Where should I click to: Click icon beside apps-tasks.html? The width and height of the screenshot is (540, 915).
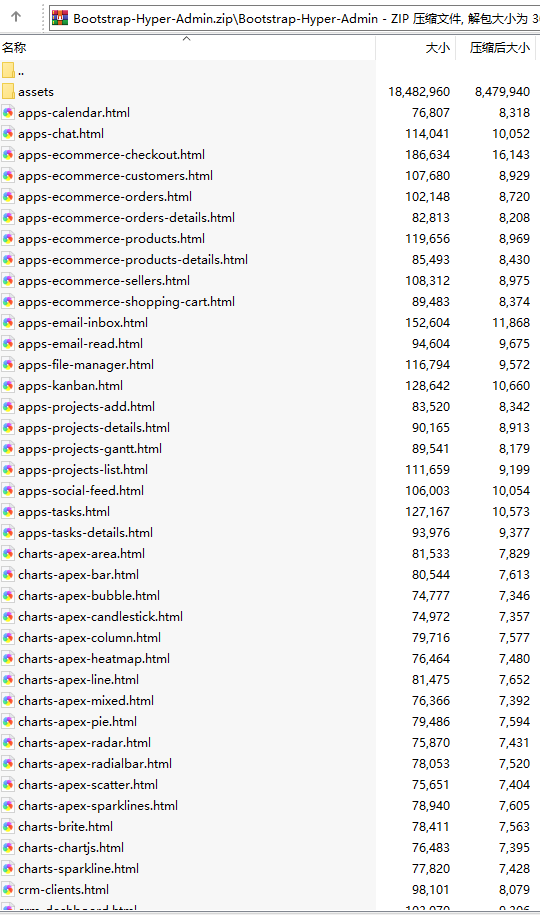coord(8,512)
